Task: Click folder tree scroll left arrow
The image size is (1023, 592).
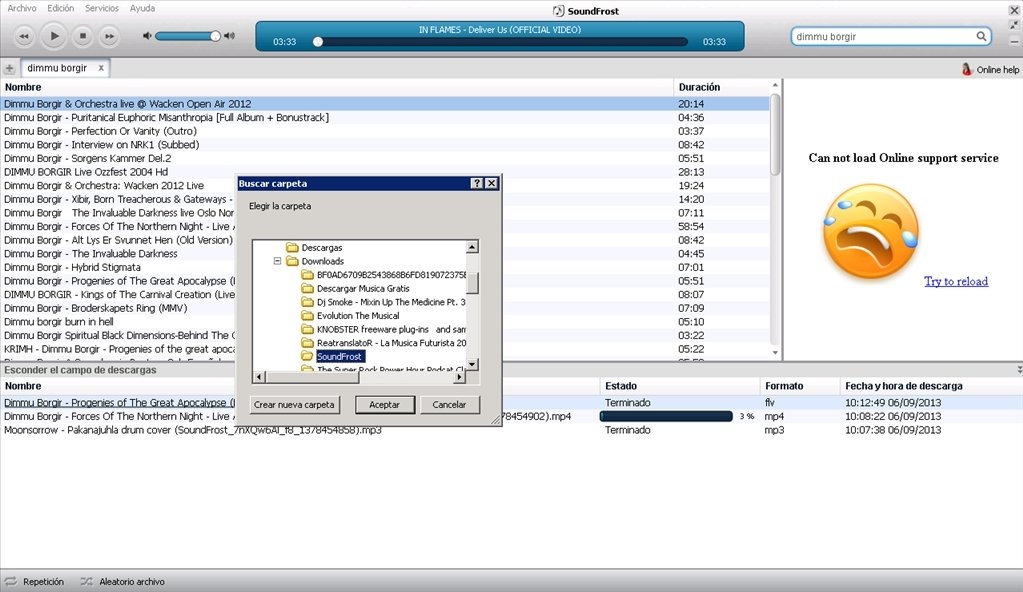Action: coord(259,377)
